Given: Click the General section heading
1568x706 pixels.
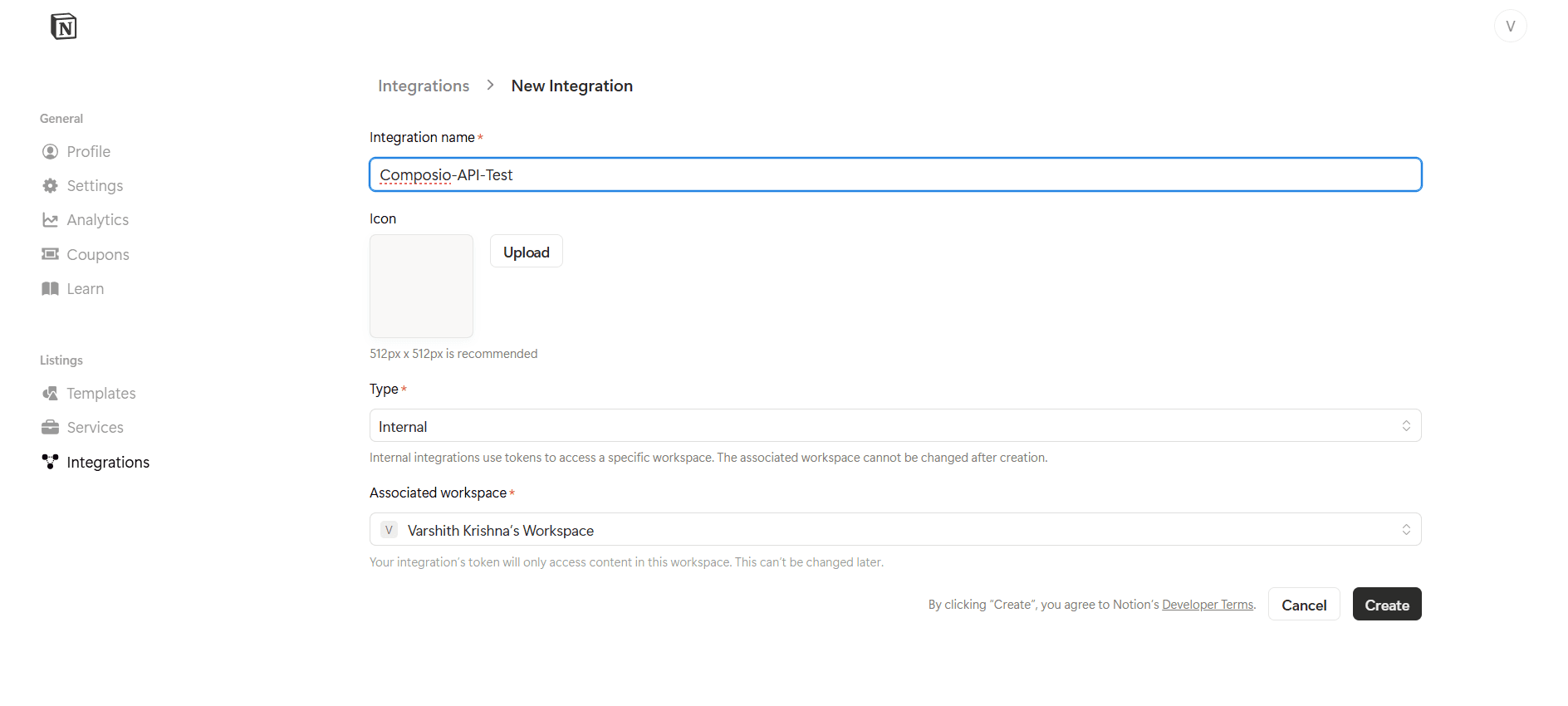Looking at the screenshot, I should pos(61,119).
